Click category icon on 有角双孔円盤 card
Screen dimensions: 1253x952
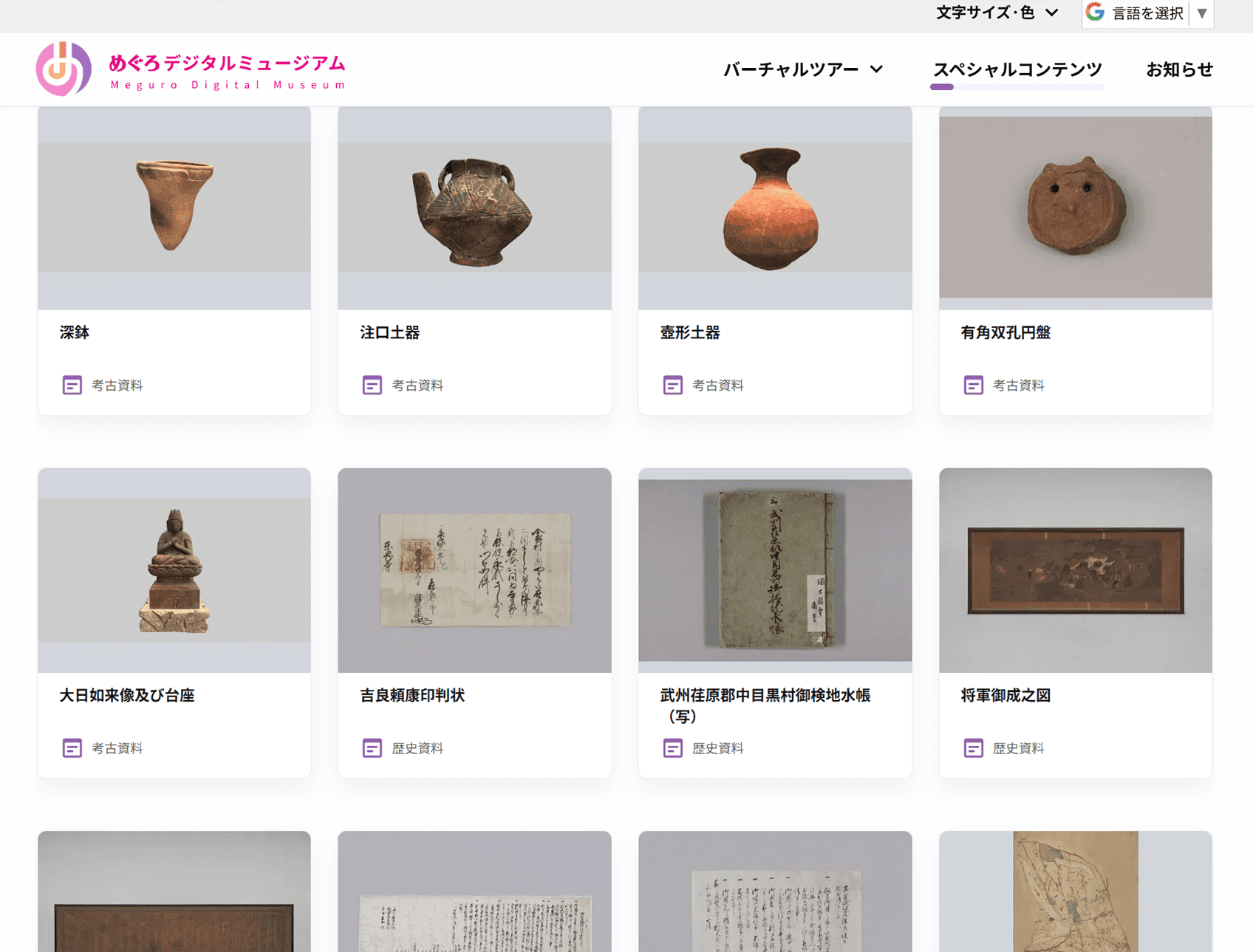(x=974, y=385)
